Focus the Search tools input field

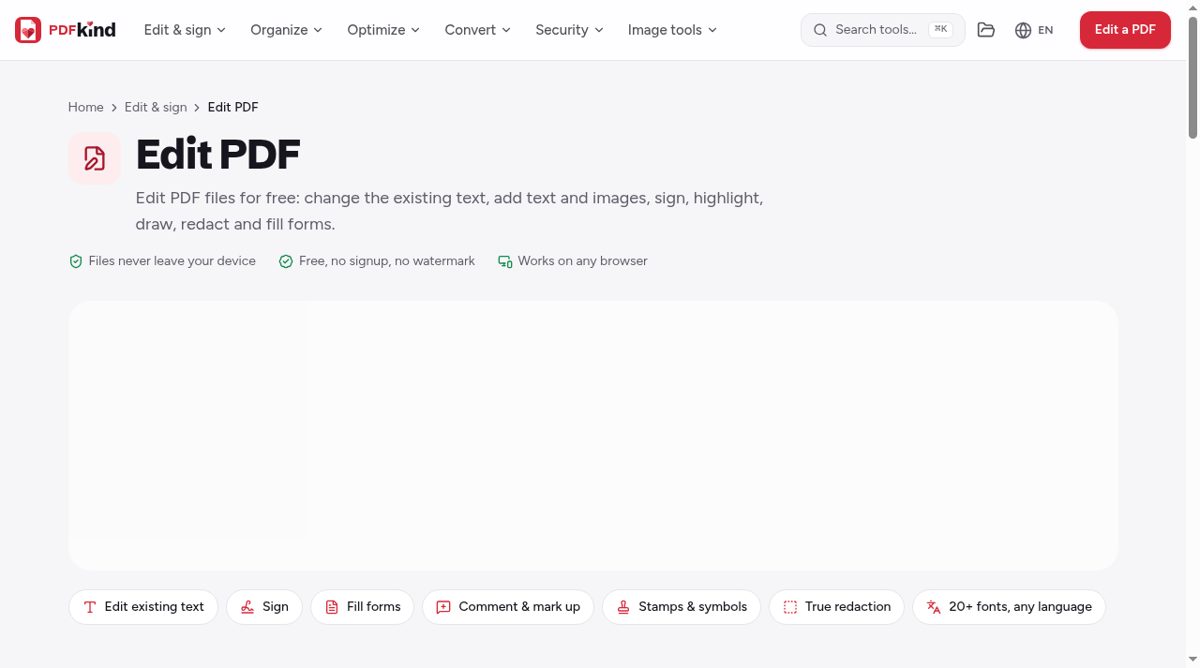pyautogui.click(x=883, y=30)
